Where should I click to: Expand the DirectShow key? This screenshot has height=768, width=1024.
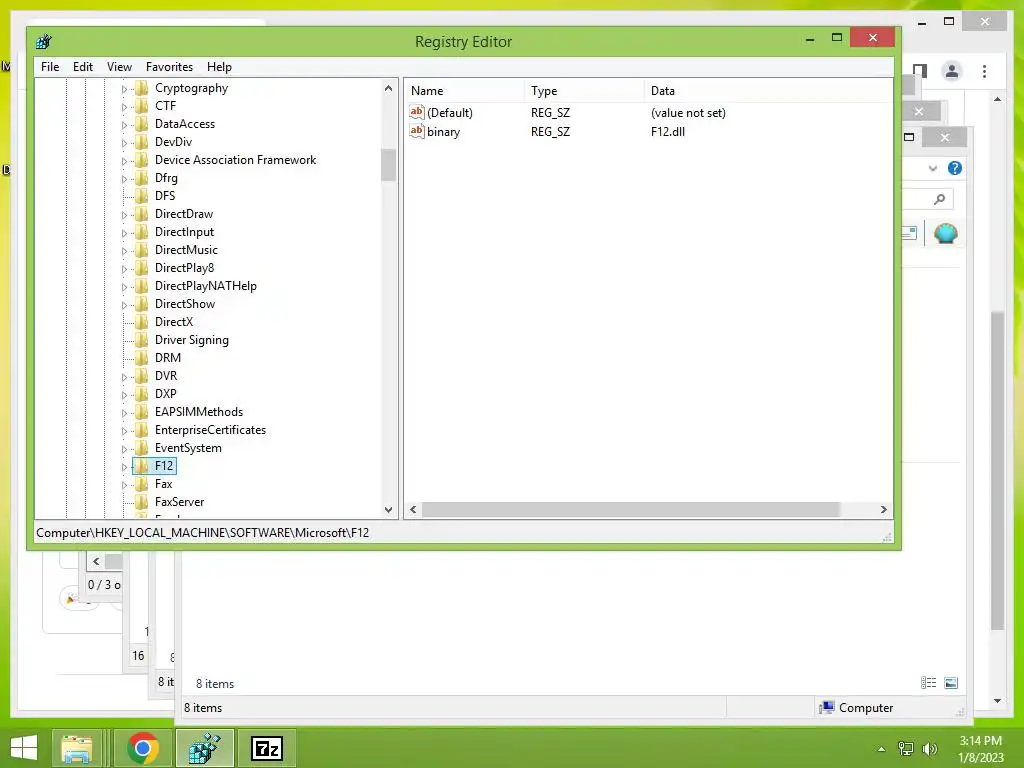[124, 305]
